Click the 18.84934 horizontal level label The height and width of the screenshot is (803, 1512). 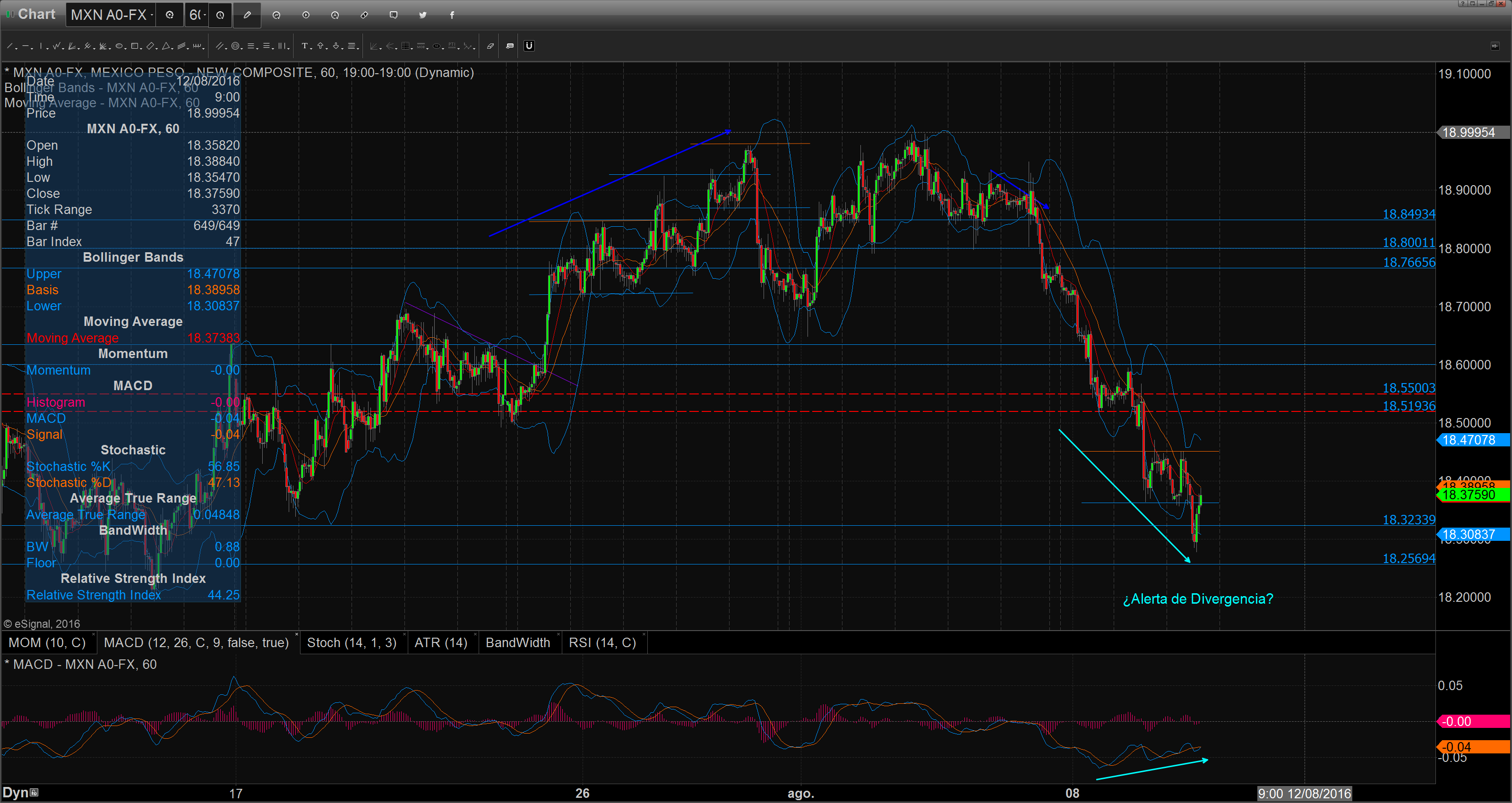tap(1409, 214)
